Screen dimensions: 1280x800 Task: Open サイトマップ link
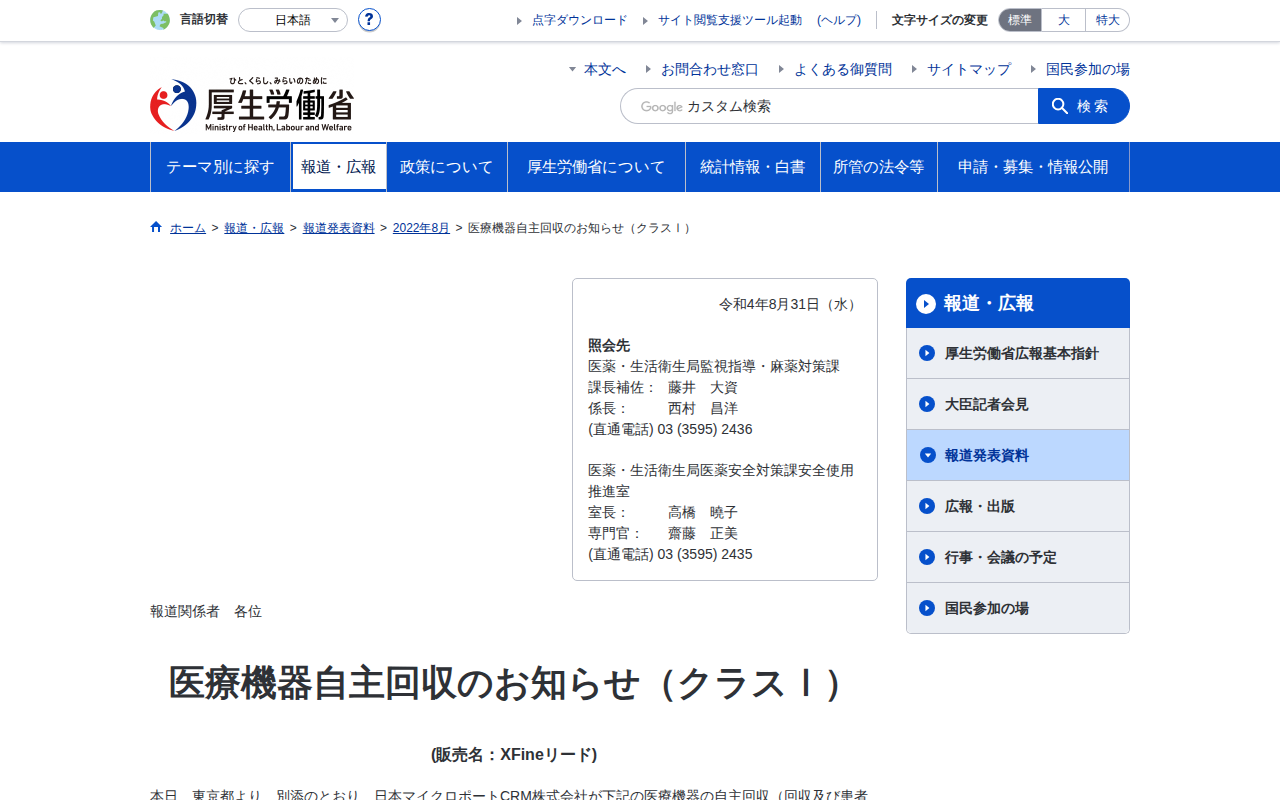coord(969,69)
